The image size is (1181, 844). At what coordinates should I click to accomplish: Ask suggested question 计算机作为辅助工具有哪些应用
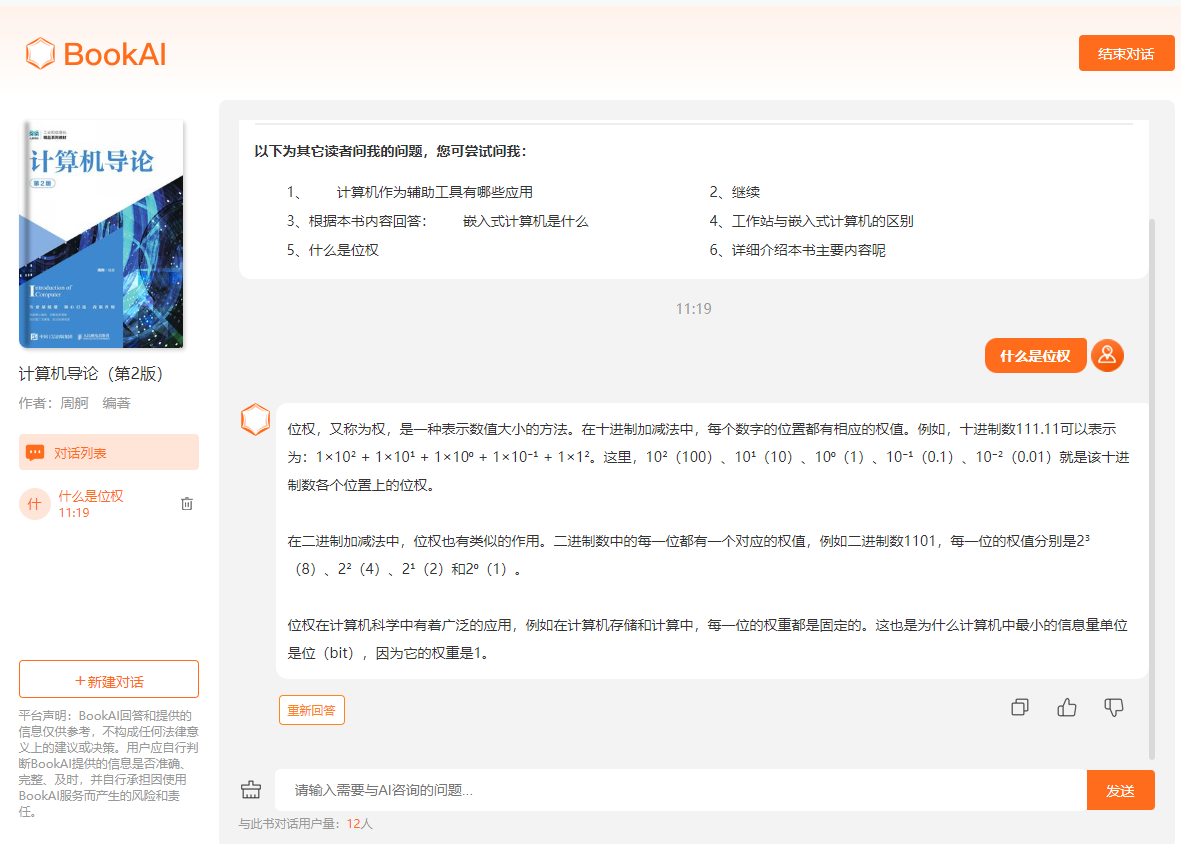(x=434, y=192)
